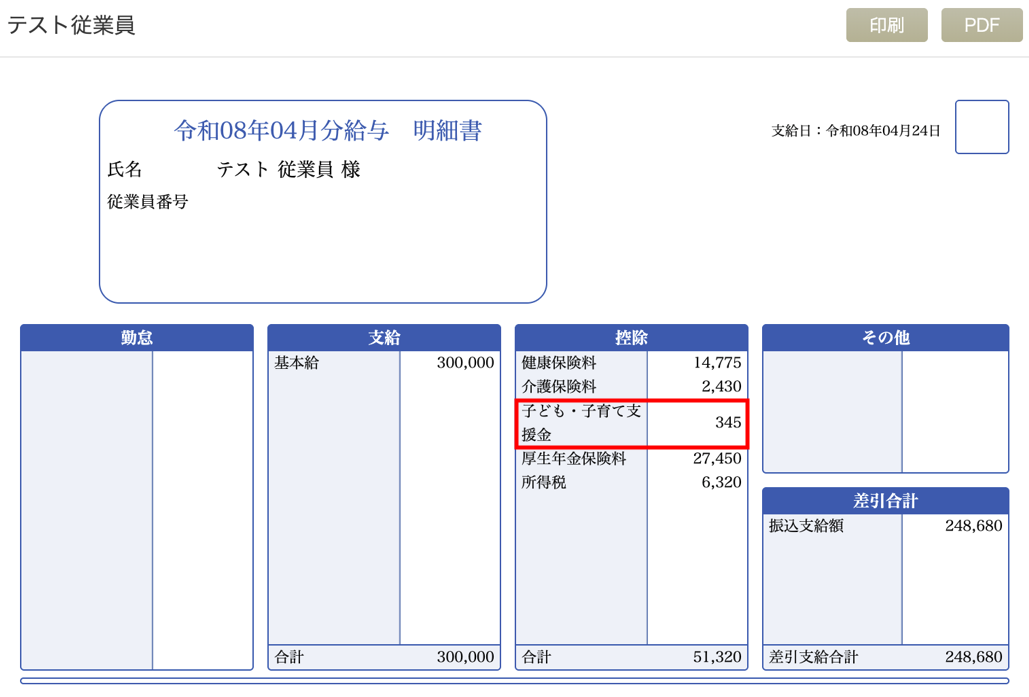Click the 支給日：令和08年04月24日 text
1029x697 pixels.
coord(856,131)
